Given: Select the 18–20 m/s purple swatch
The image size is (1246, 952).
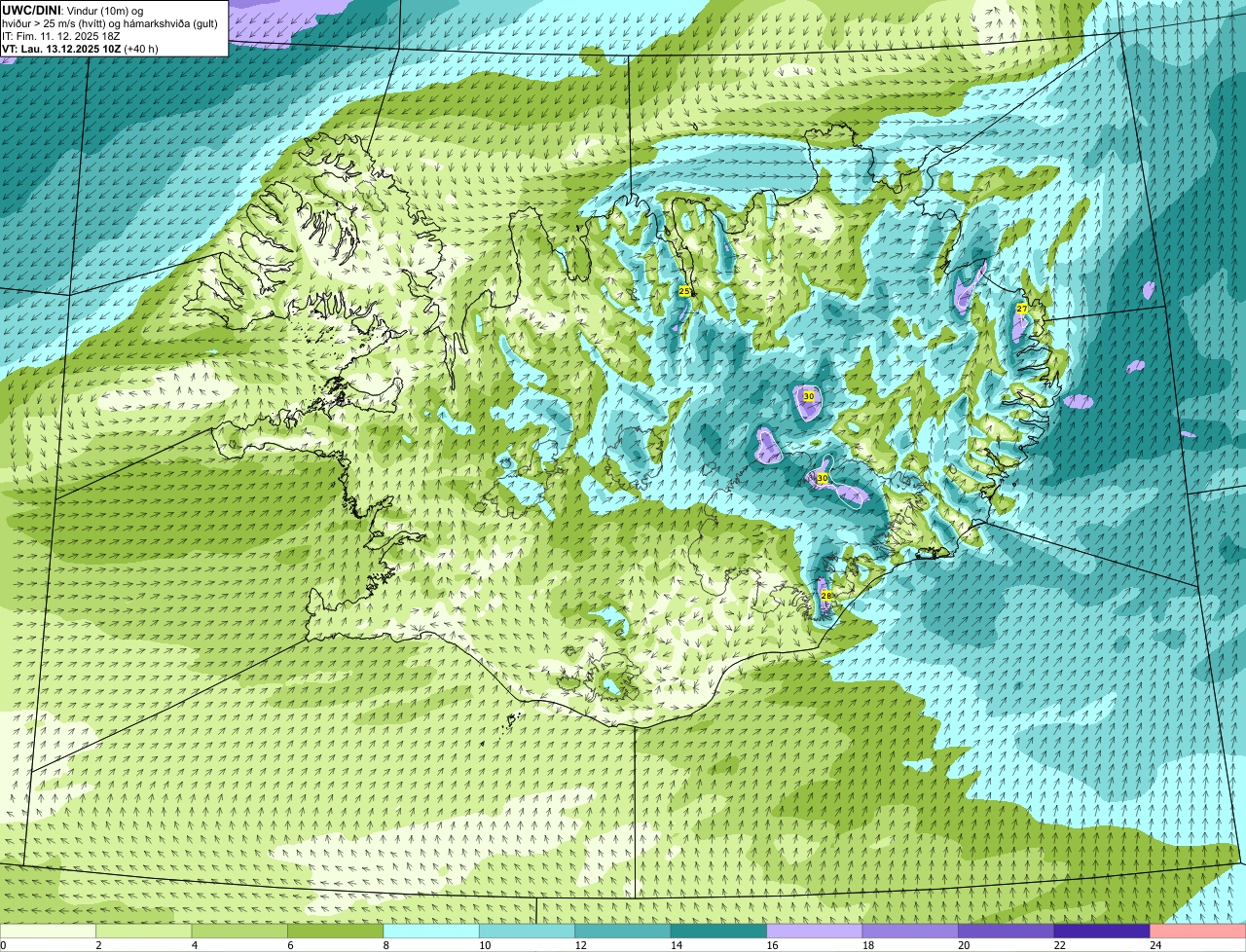Looking at the screenshot, I should [x=910, y=932].
